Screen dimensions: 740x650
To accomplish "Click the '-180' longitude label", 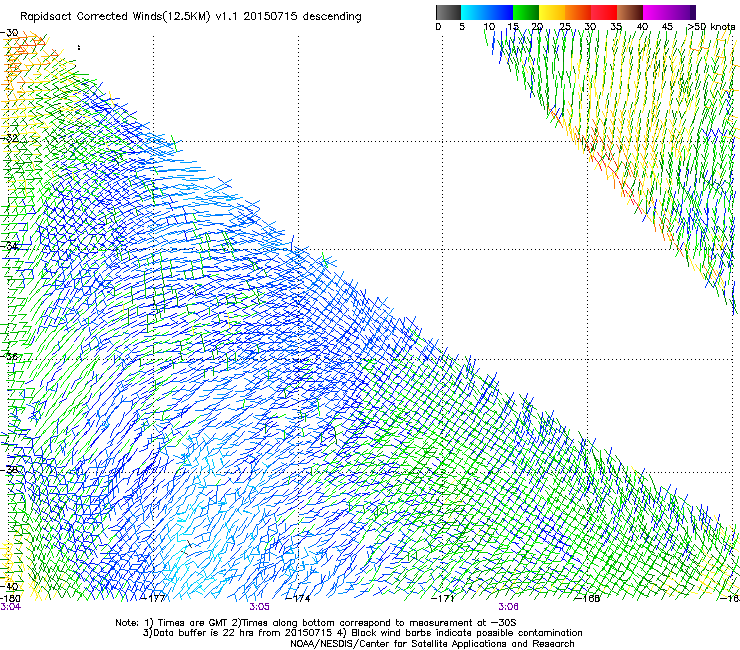I will click(x=10, y=598).
